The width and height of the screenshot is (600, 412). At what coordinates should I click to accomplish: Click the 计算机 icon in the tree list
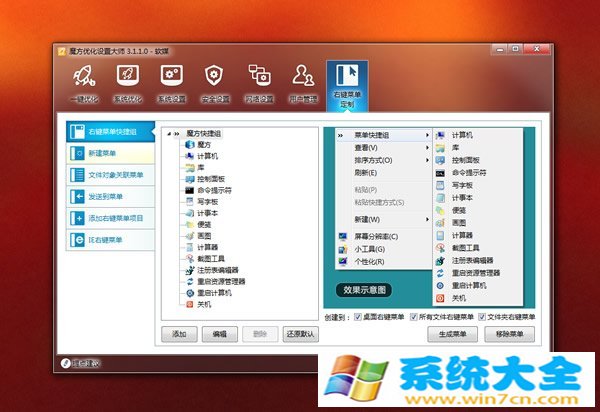(x=190, y=156)
